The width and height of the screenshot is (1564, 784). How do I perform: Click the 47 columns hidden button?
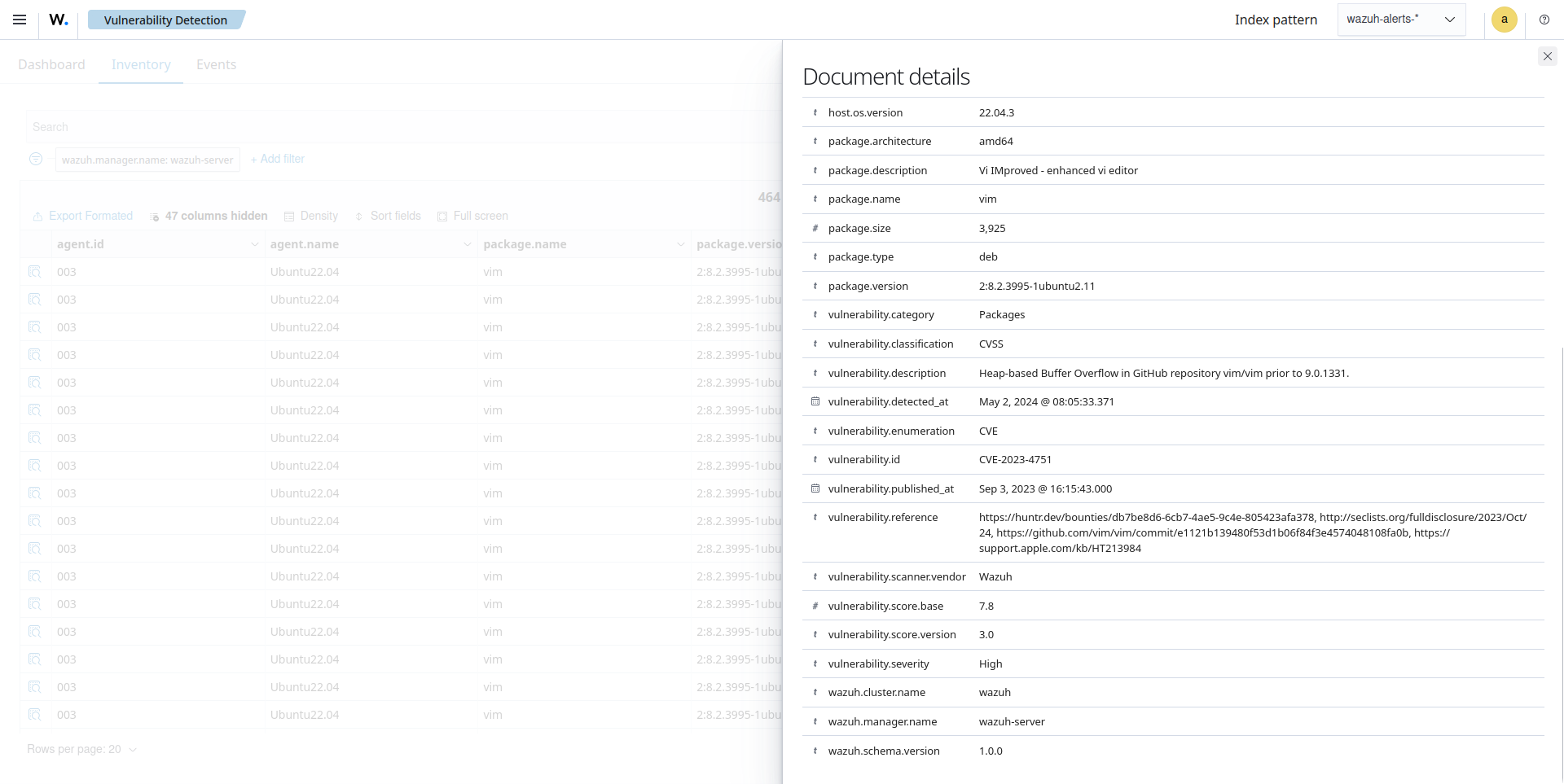[209, 217]
